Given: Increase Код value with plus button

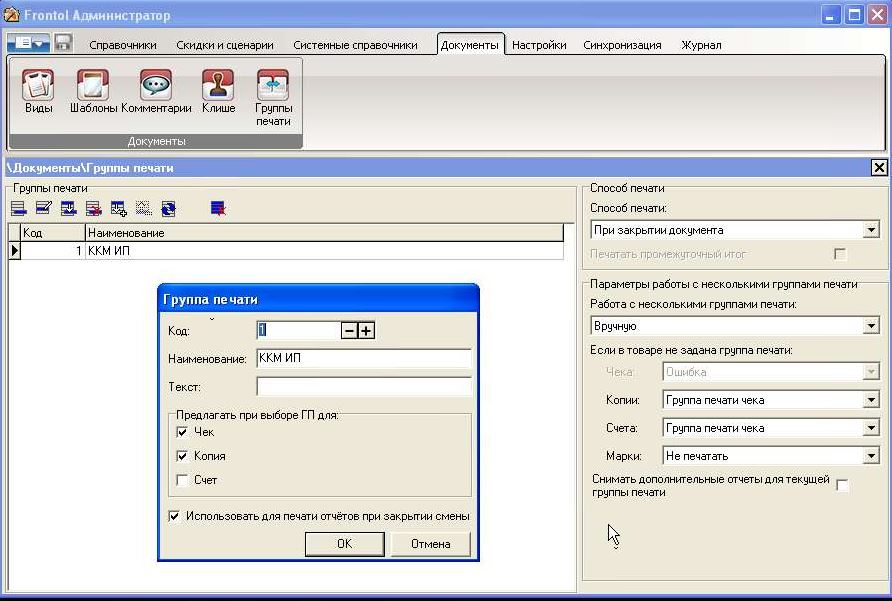Looking at the screenshot, I should (x=366, y=331).
